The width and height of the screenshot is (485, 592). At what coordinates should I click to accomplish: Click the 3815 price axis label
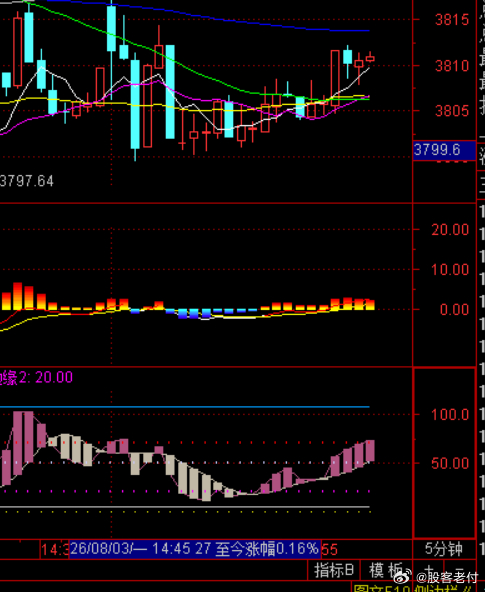(452, 20)
